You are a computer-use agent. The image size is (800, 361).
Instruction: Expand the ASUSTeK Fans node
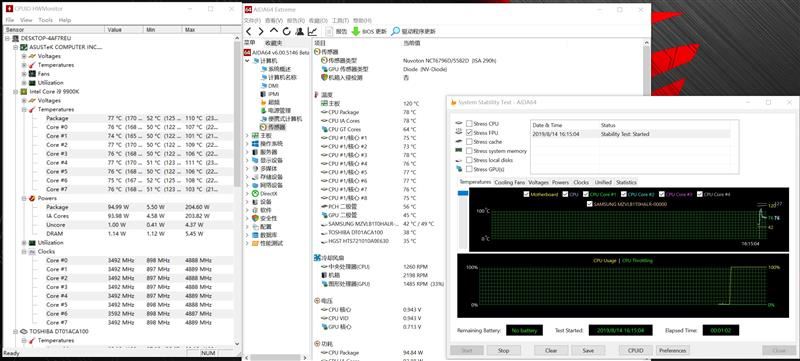(x=24, y=74)
